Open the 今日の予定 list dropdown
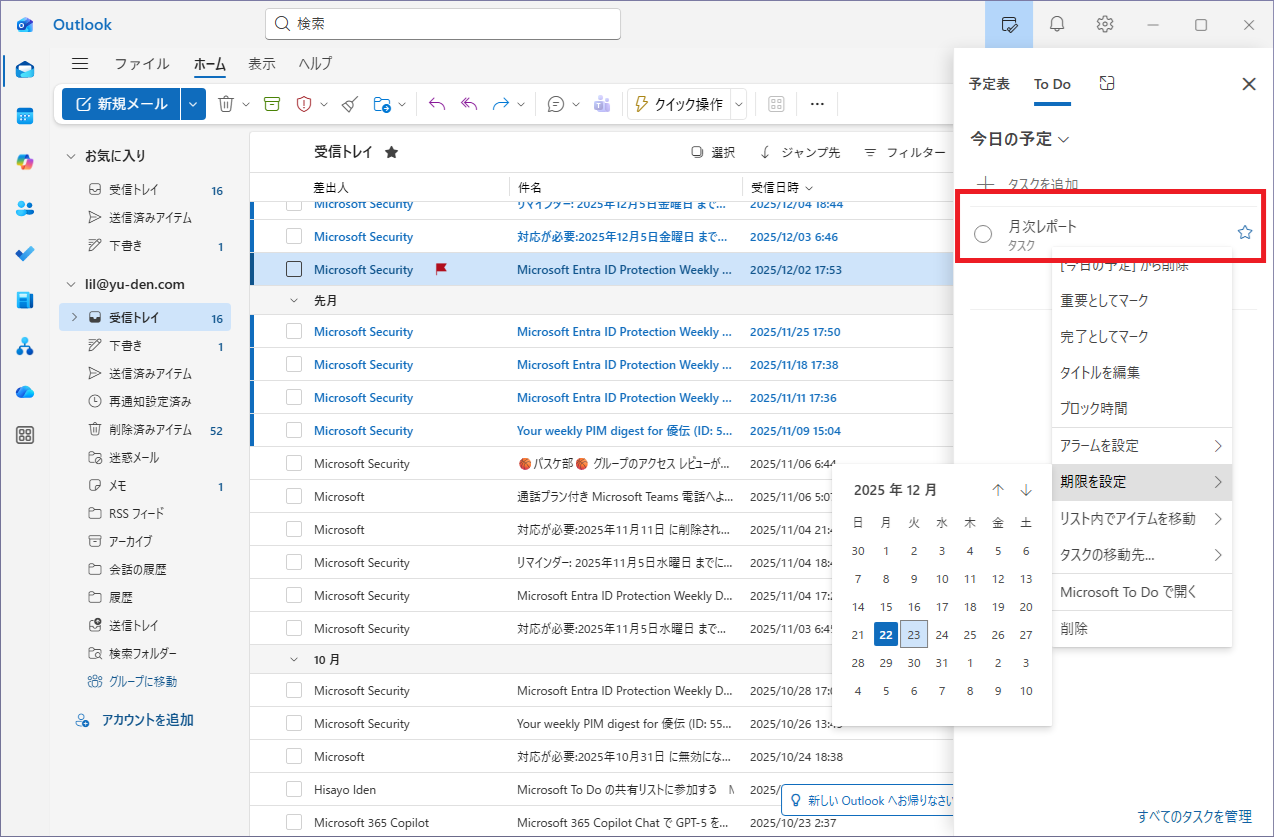Image resolution: width=1274 pixels, height=837 pixels. (1020, 139)
